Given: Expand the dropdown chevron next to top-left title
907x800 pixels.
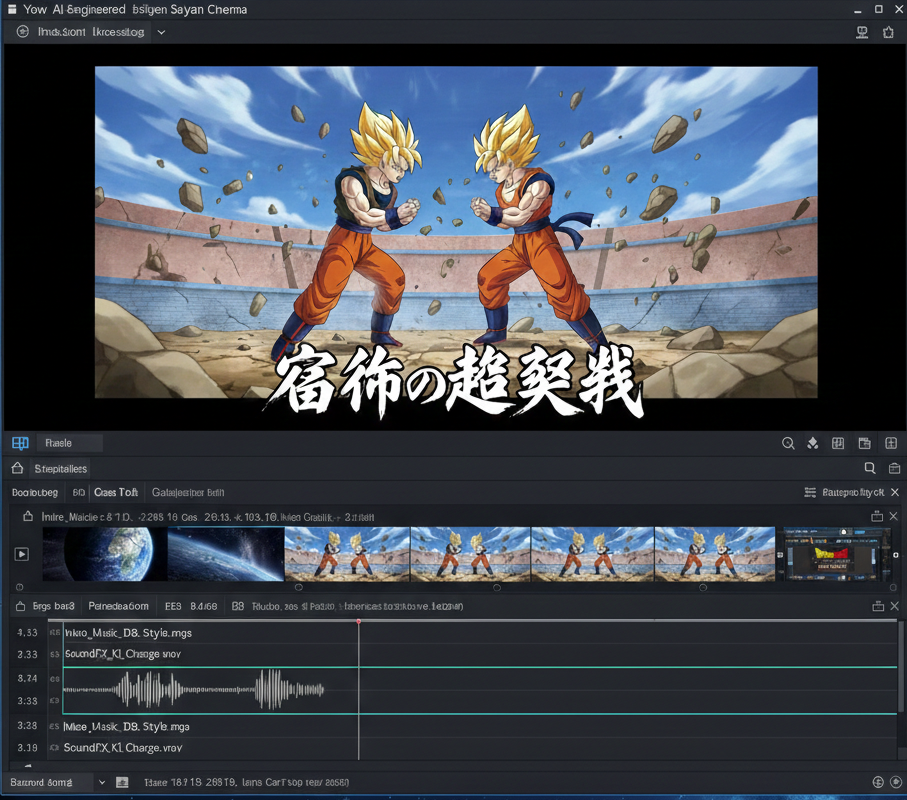Looking at the screenshot, I should coord(161,32).
